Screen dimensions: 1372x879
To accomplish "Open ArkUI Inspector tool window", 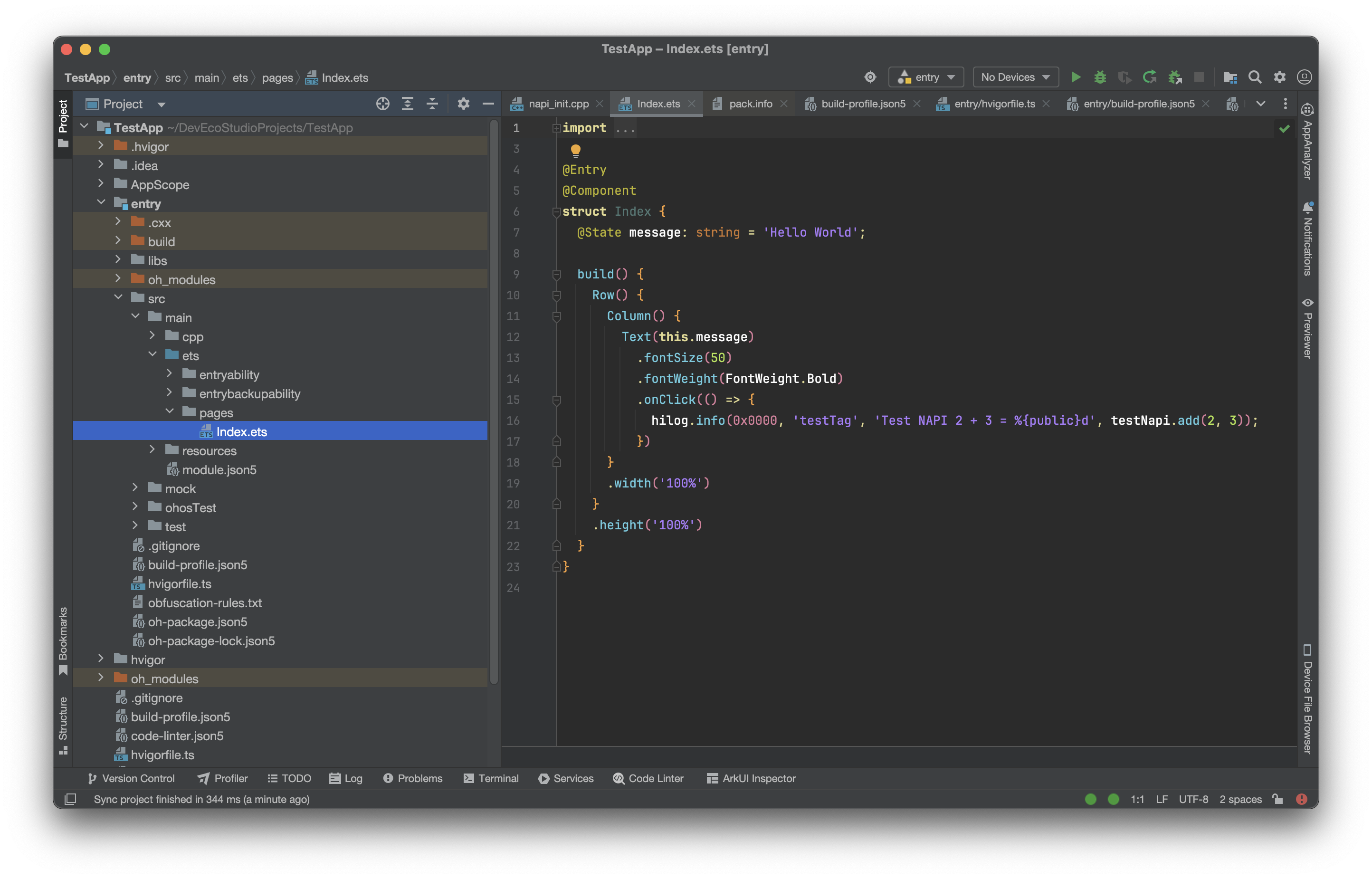I will click(x=751, y=778).
